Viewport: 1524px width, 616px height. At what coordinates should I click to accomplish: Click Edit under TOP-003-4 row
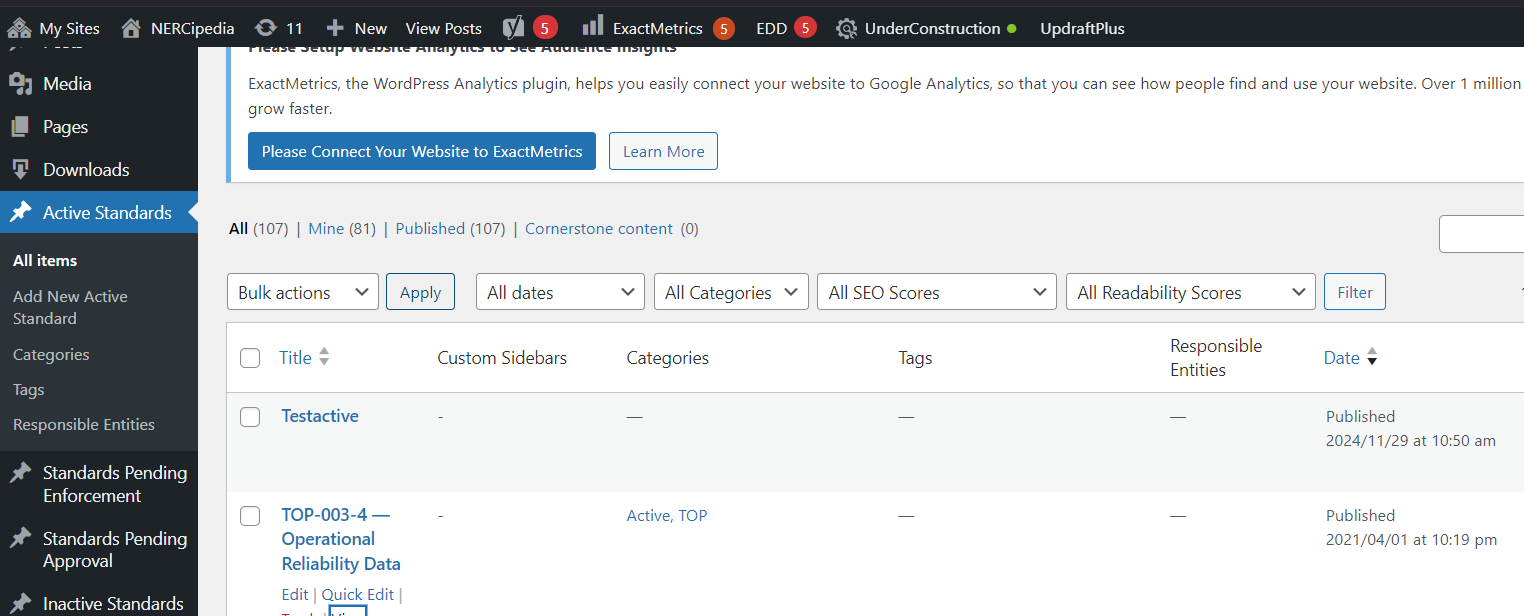[x=295, y=594]
